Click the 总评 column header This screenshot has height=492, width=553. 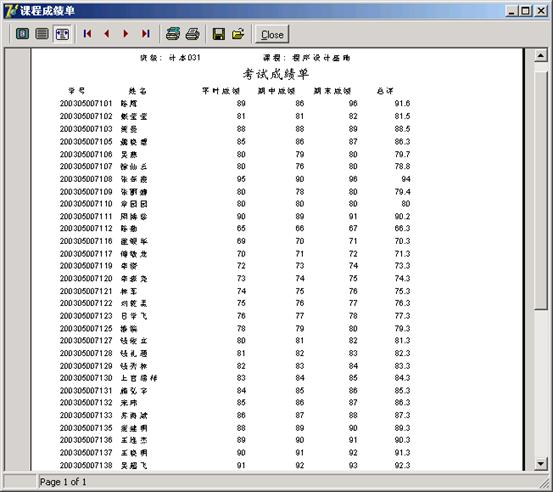coord(385,91)
